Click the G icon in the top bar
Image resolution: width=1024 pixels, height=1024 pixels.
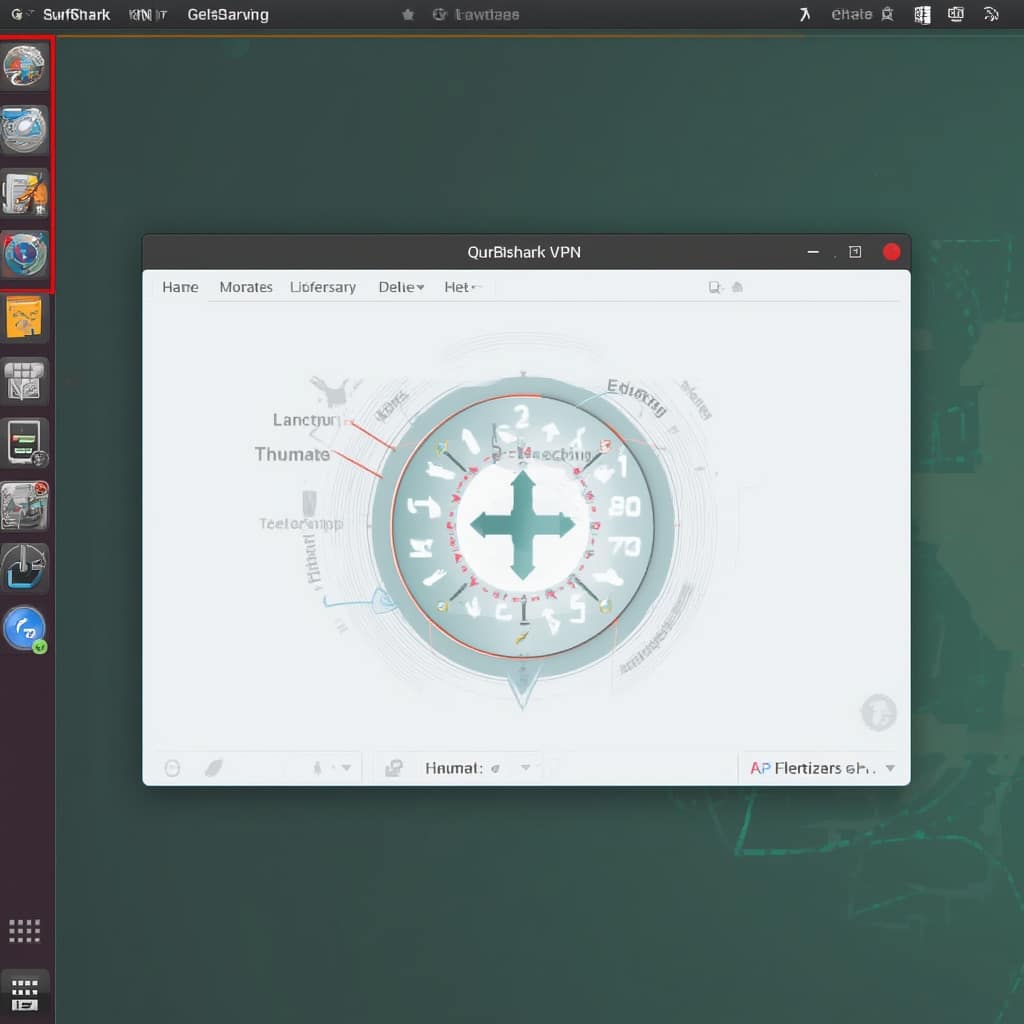click(17, 14)
